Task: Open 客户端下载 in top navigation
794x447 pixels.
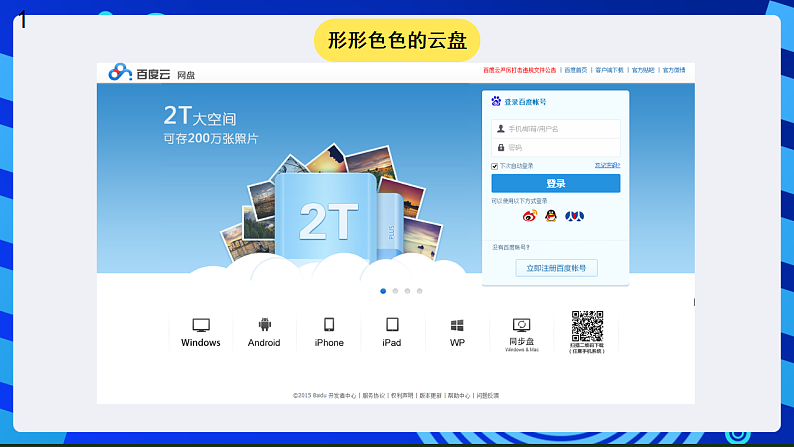Action: tap(609, 71)
